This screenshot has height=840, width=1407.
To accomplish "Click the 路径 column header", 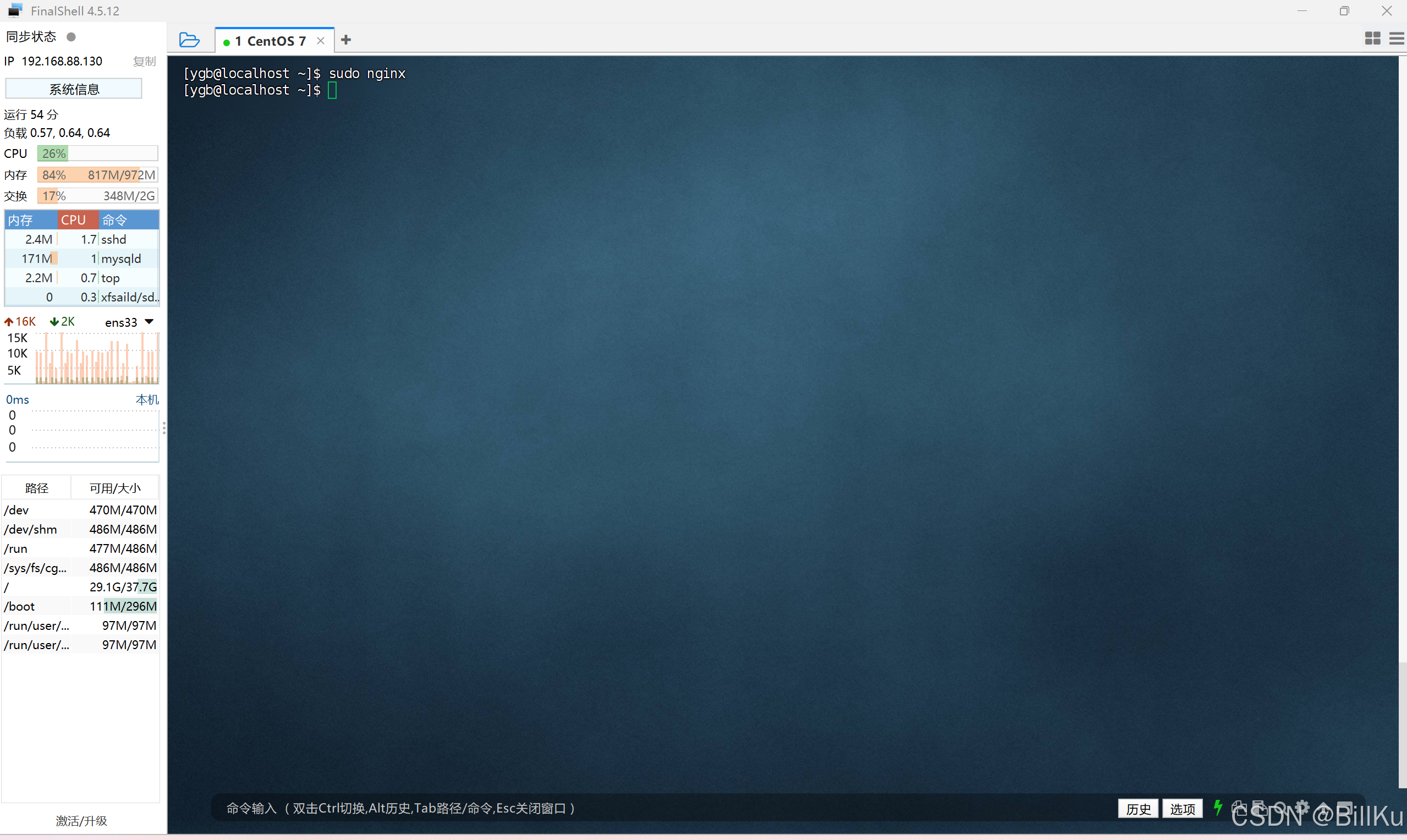I will click(37, 488).
